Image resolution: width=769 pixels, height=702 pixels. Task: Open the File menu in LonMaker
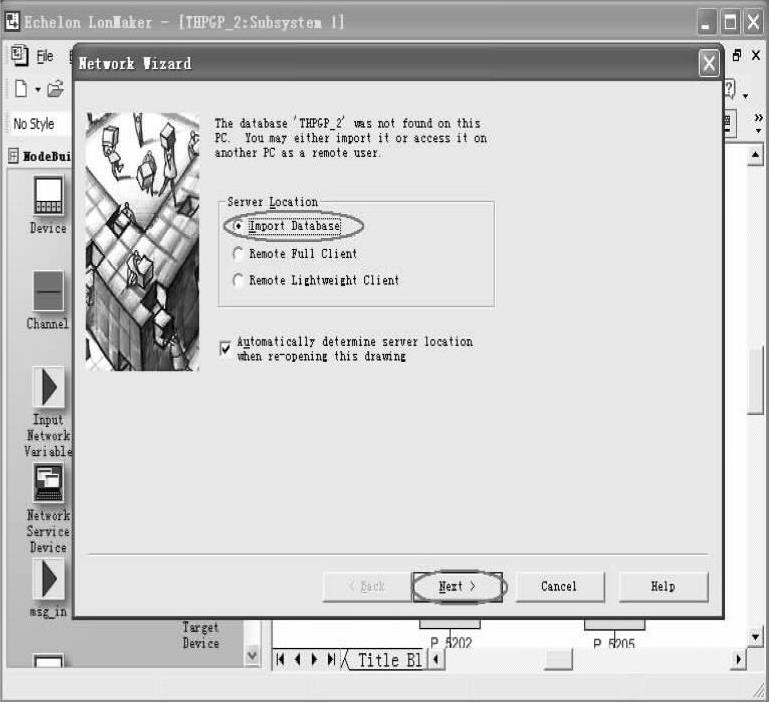(x=45, y=56)
